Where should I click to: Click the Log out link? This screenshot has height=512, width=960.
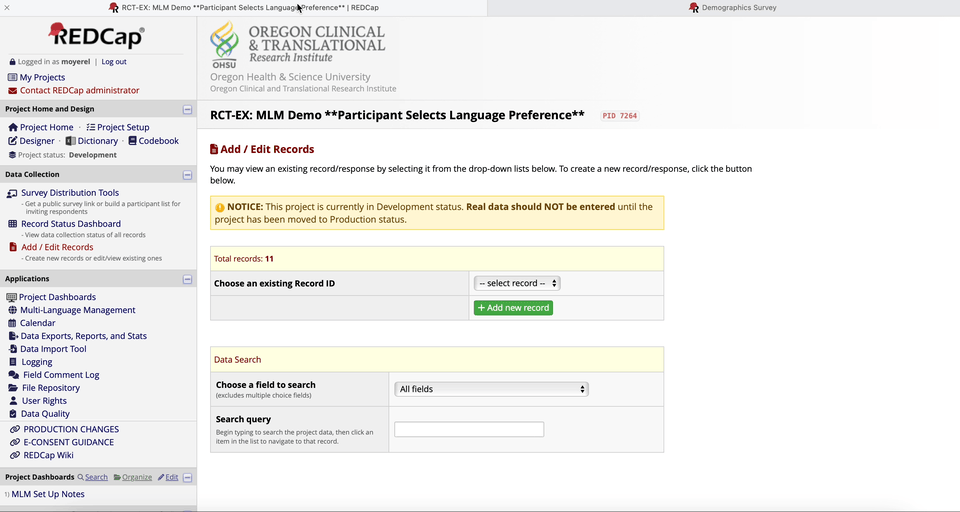114,62
